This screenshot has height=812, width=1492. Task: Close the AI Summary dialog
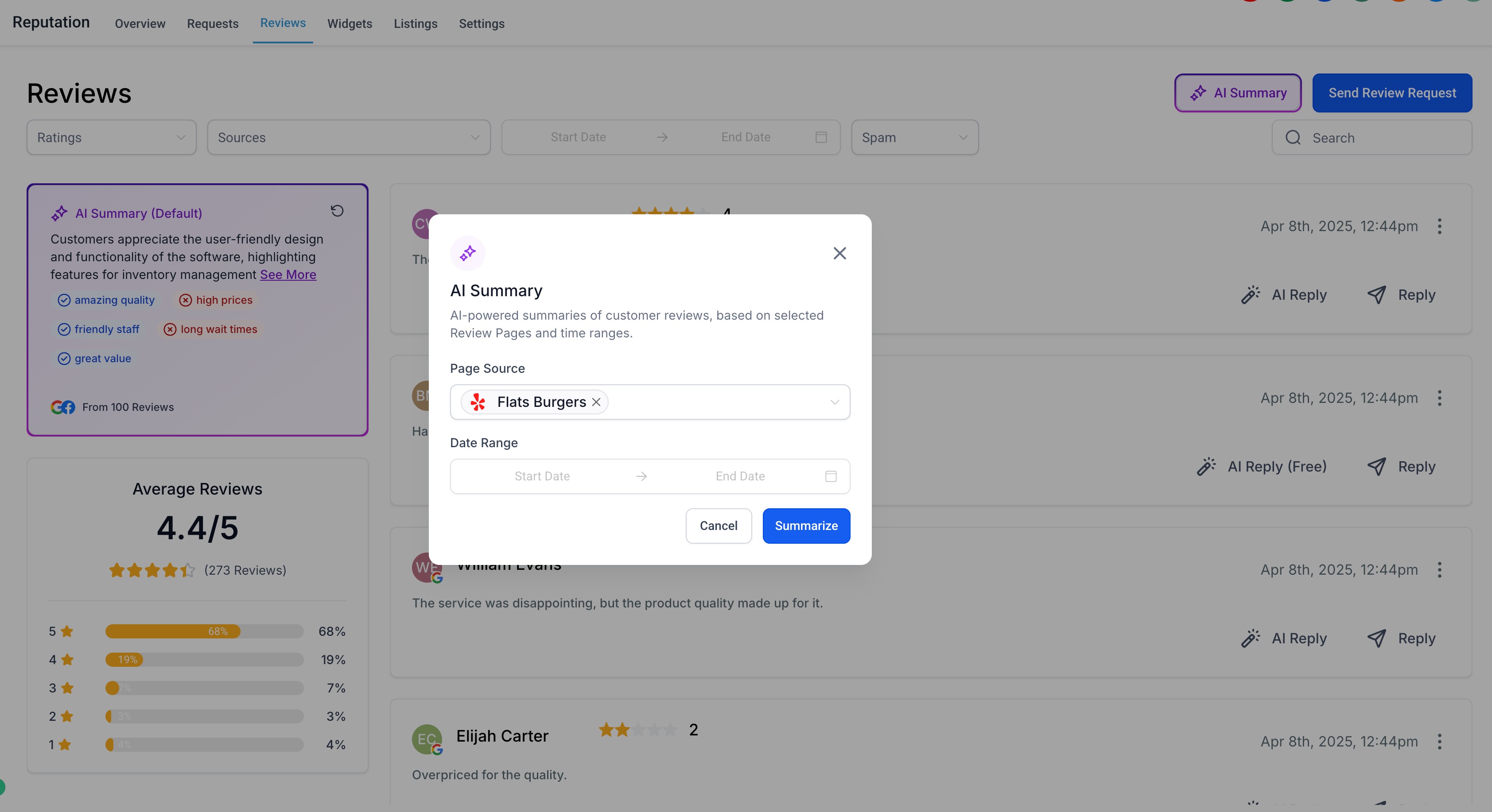[x=839, y=253]
